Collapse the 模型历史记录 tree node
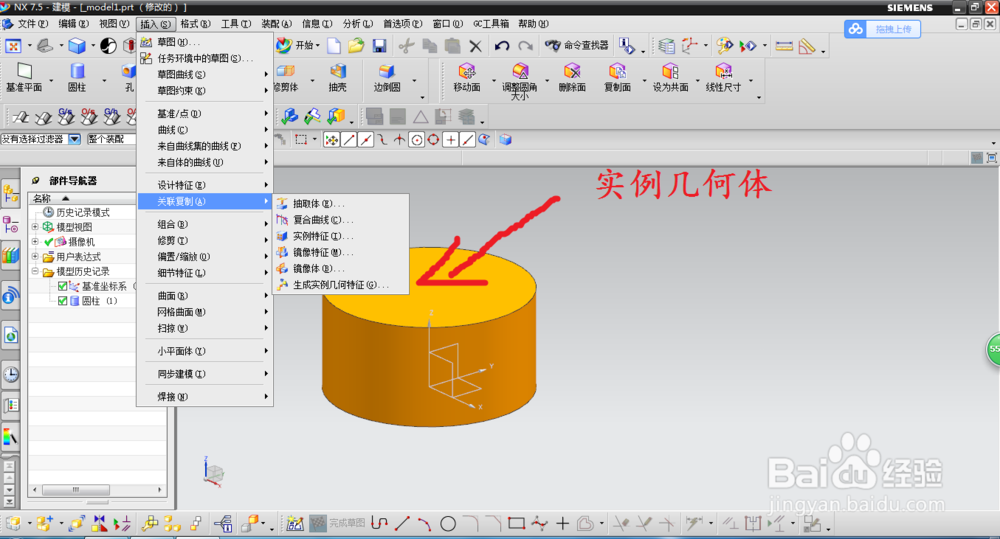1000x539 pixels. (35, 271)
